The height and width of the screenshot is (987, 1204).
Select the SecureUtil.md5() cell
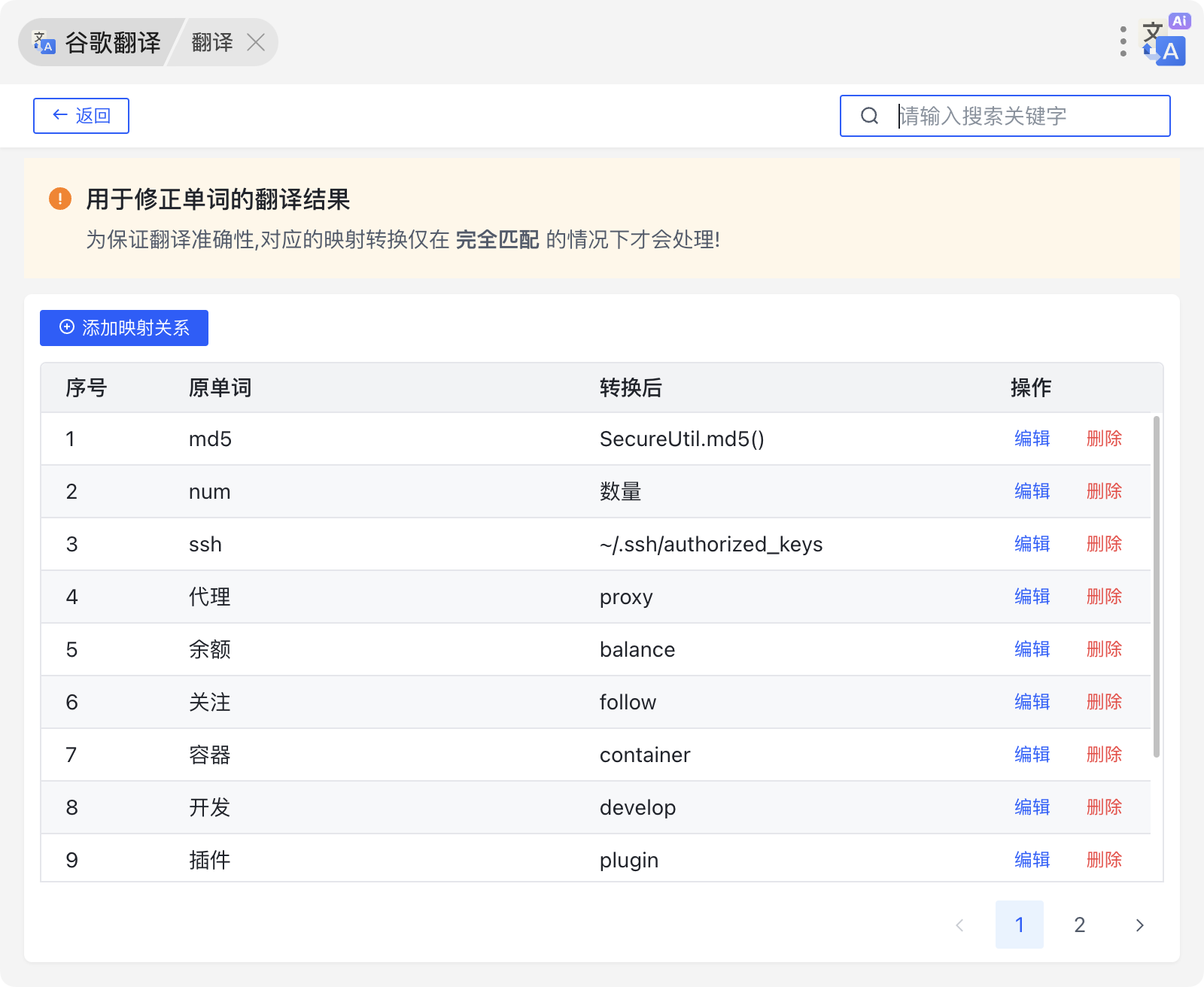[x=682, y=439]
